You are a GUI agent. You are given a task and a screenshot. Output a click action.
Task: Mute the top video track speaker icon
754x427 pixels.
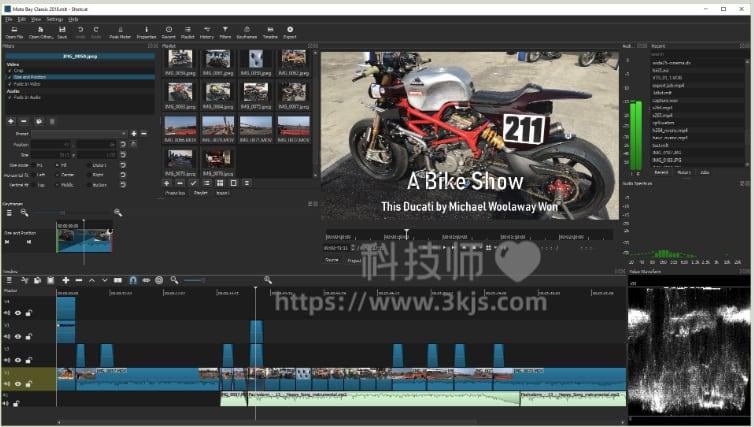pos(7,313)
